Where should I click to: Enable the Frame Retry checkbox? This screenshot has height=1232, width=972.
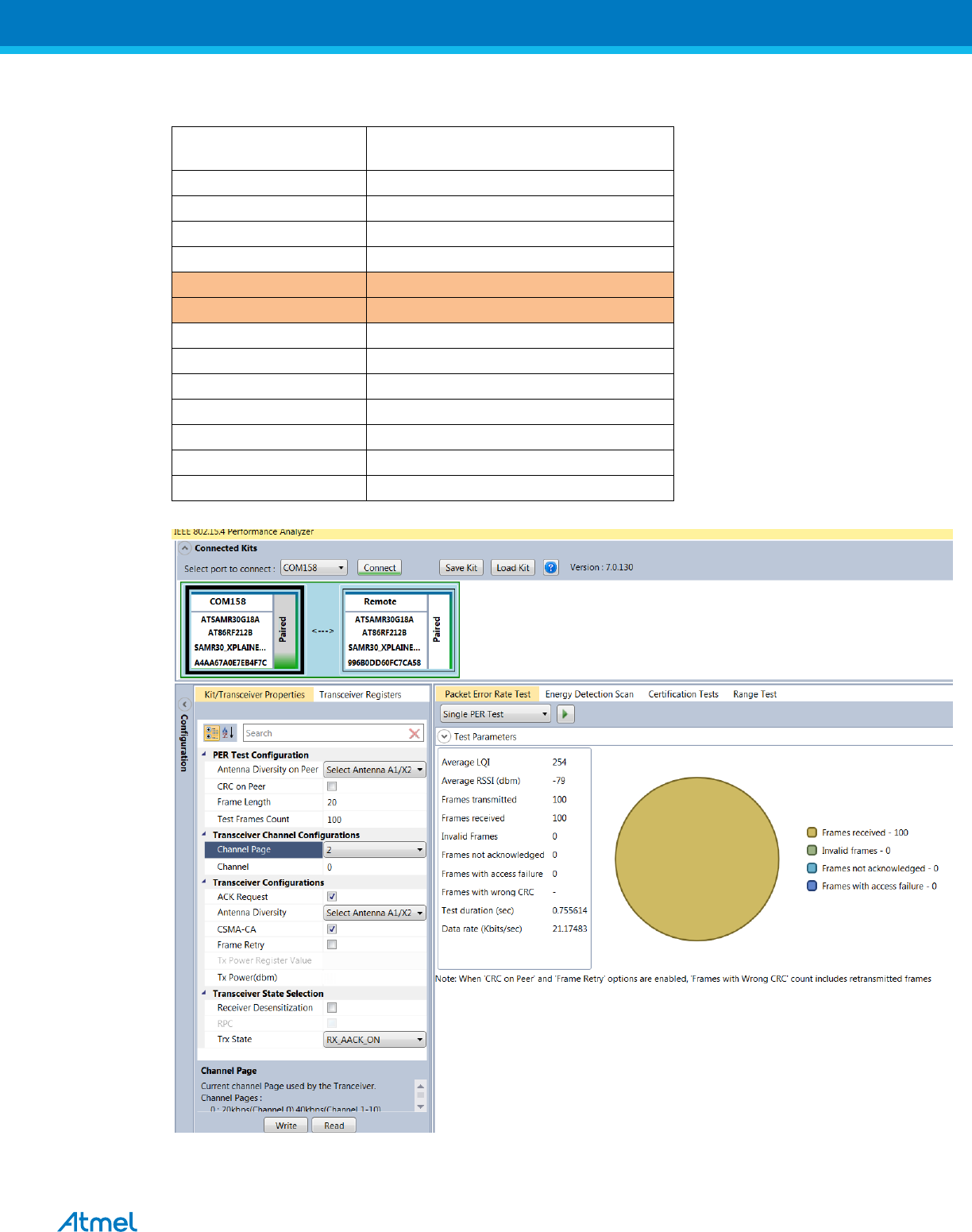coord(332,945)
